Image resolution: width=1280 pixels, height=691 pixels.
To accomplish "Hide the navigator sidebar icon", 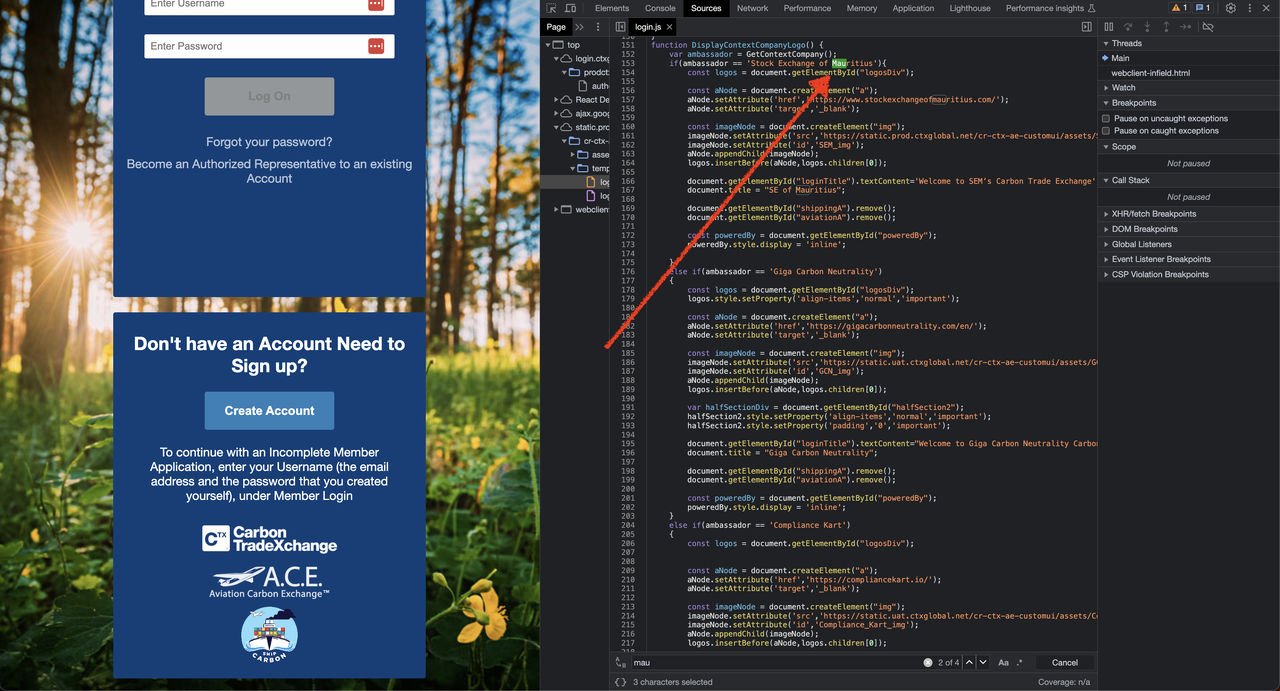I will coord(620,27).
